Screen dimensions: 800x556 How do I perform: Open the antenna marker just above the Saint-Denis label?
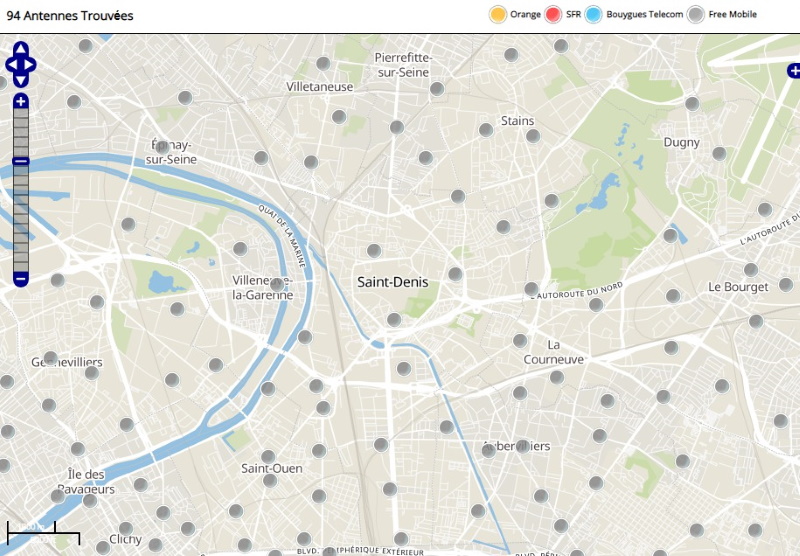(x=374, y=250)
